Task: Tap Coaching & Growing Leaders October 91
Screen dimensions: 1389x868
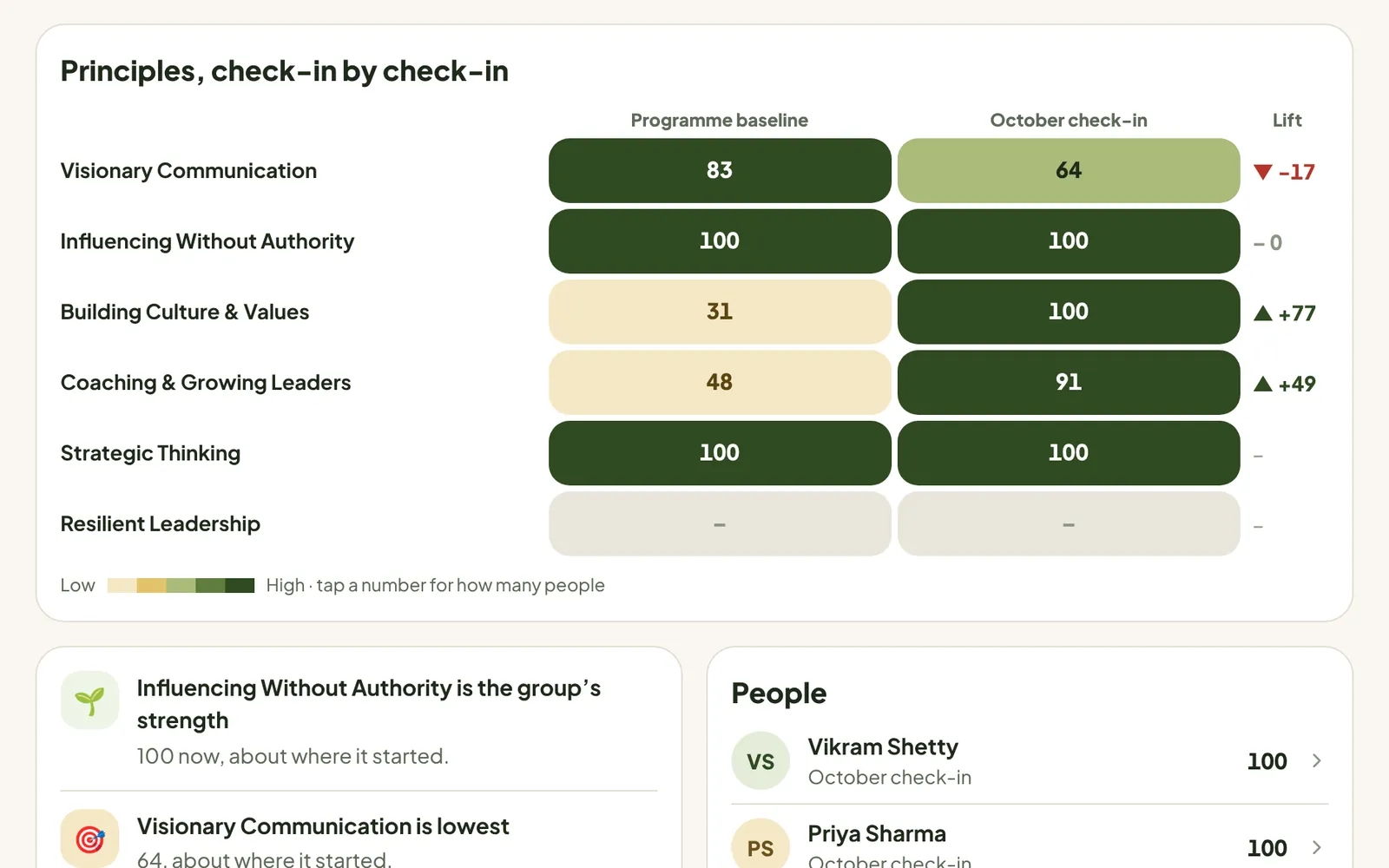Action: [x=1069, y=382]
